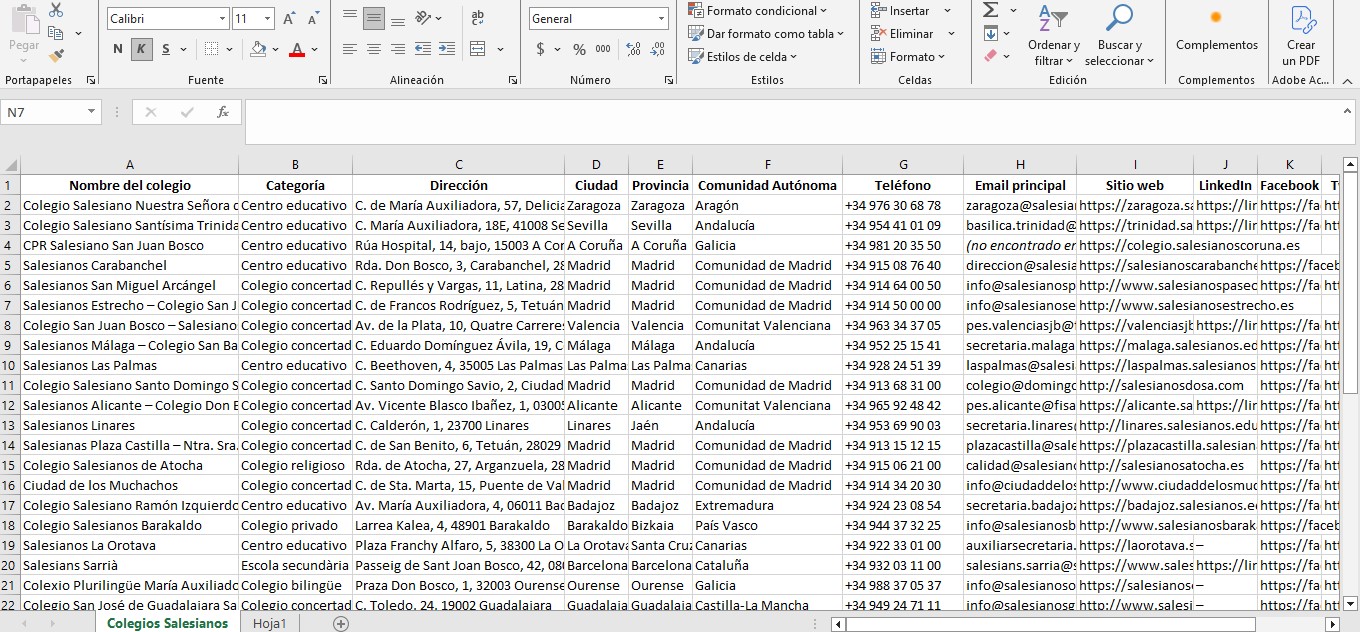
Task: Open the font color dropdown arrow
Action: click(x=314, y=49)
